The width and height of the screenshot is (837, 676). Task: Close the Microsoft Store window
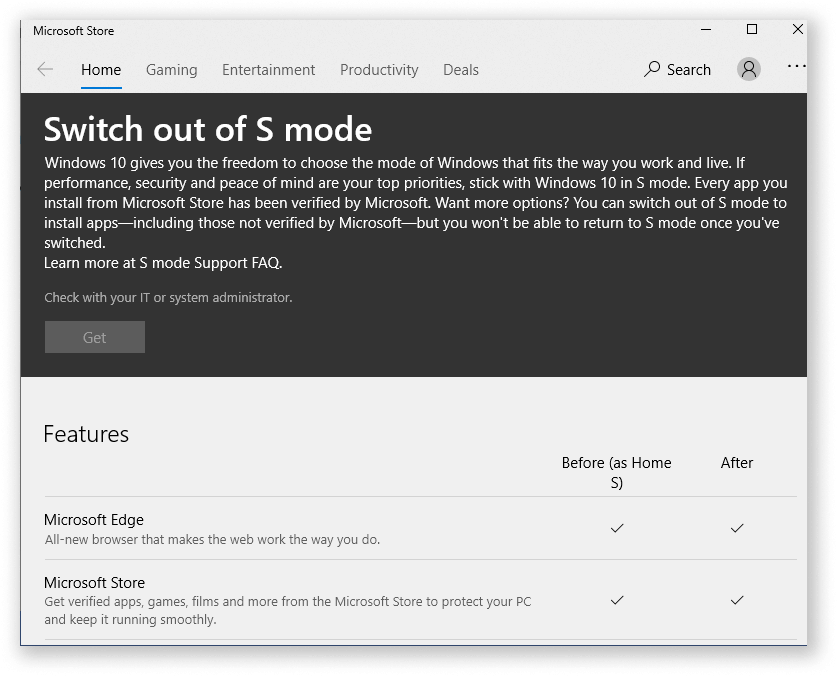[797, 29]
